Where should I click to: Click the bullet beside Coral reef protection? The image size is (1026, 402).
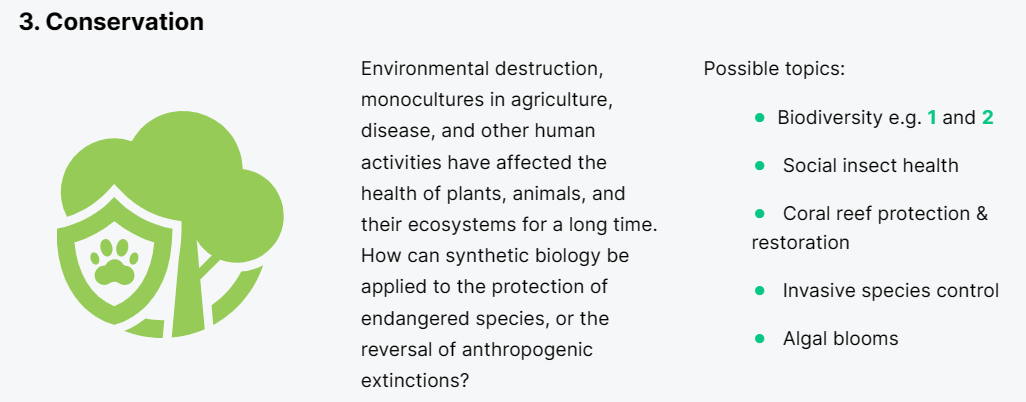pyautogui.click(x=760, y=213)
